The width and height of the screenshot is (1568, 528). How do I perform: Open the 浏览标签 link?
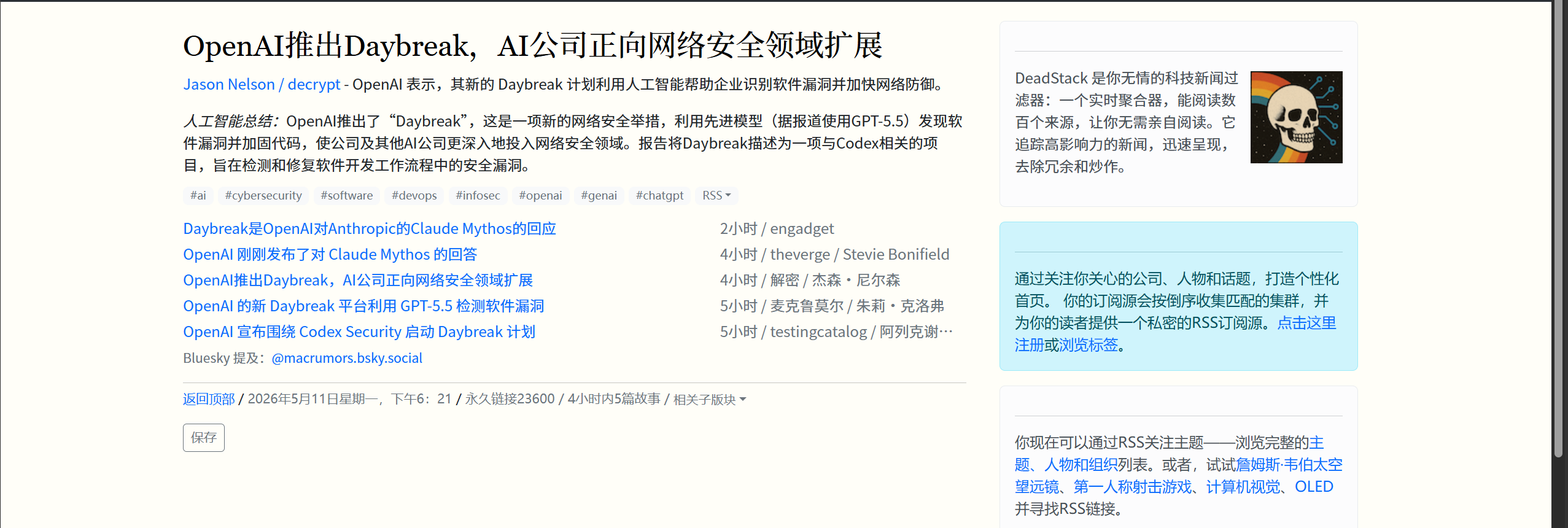click(x=1089, y=345)
